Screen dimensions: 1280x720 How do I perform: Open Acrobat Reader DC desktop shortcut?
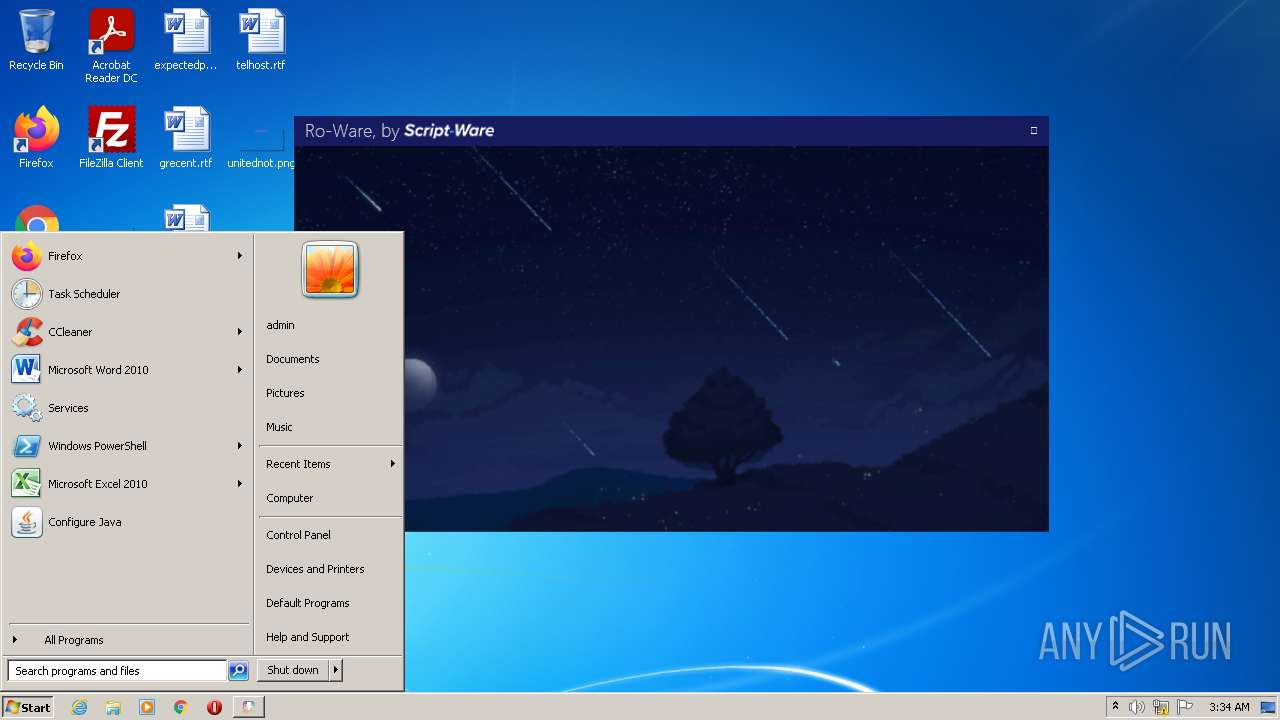111,45
